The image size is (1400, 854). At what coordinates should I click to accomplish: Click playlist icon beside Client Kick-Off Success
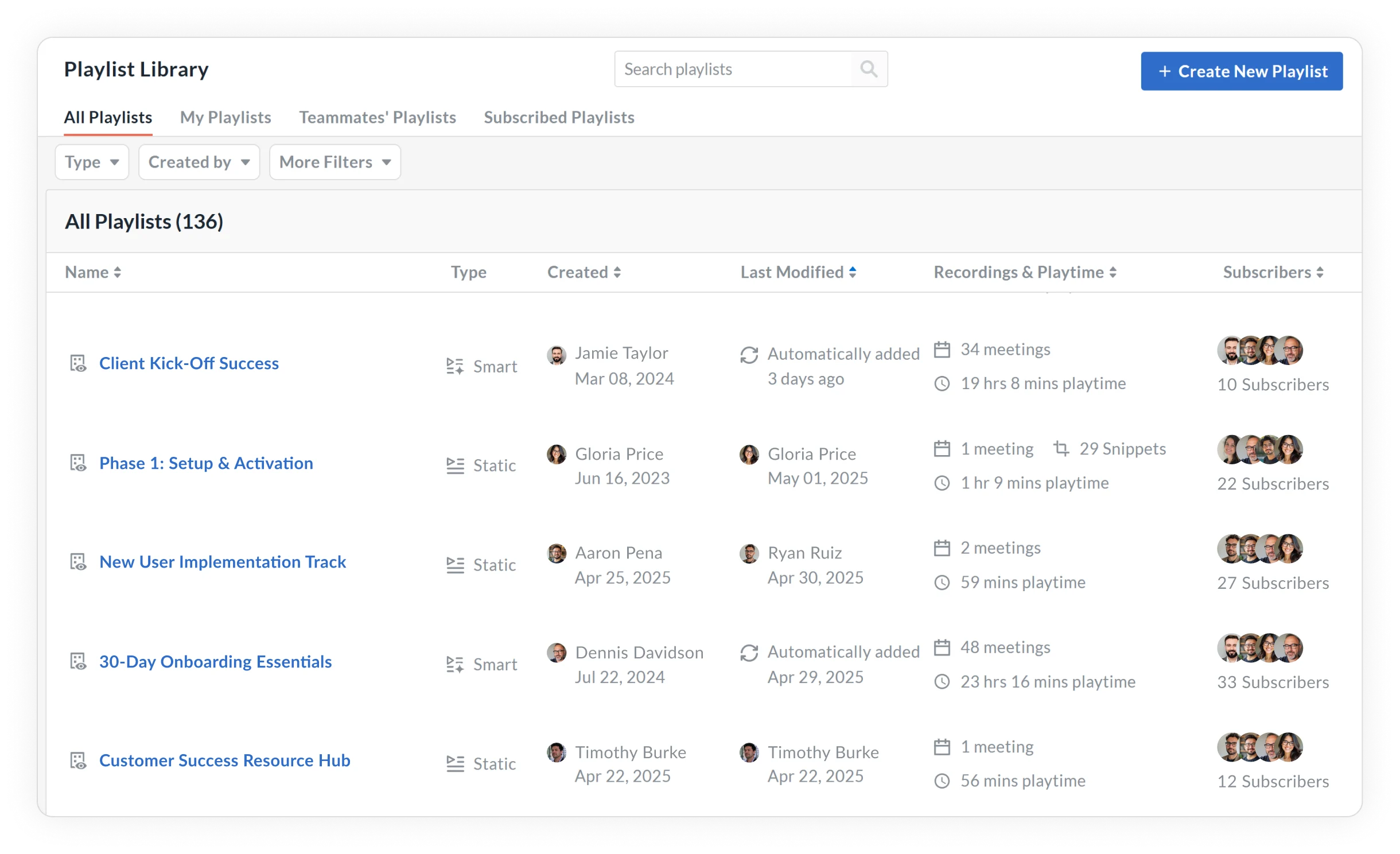click(x=78, y=363)
